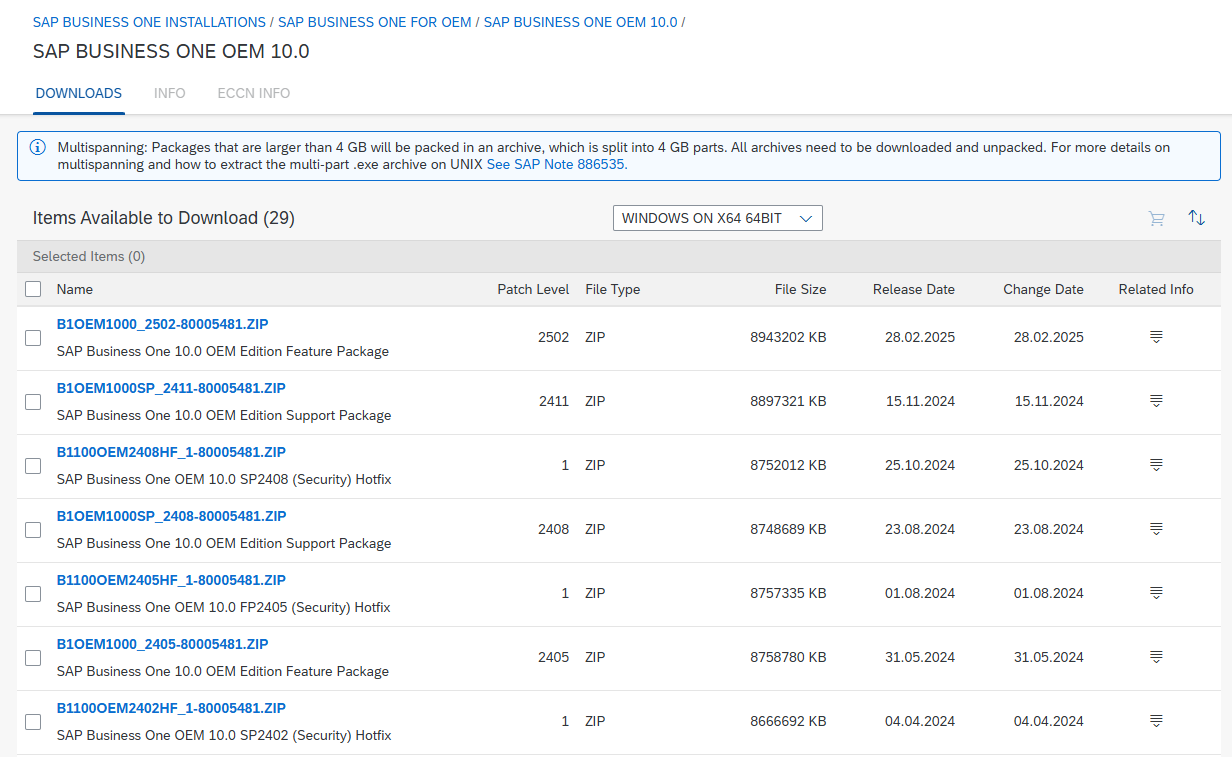
Task: Click the Release Date column header
Action: [x=914, y=289]
